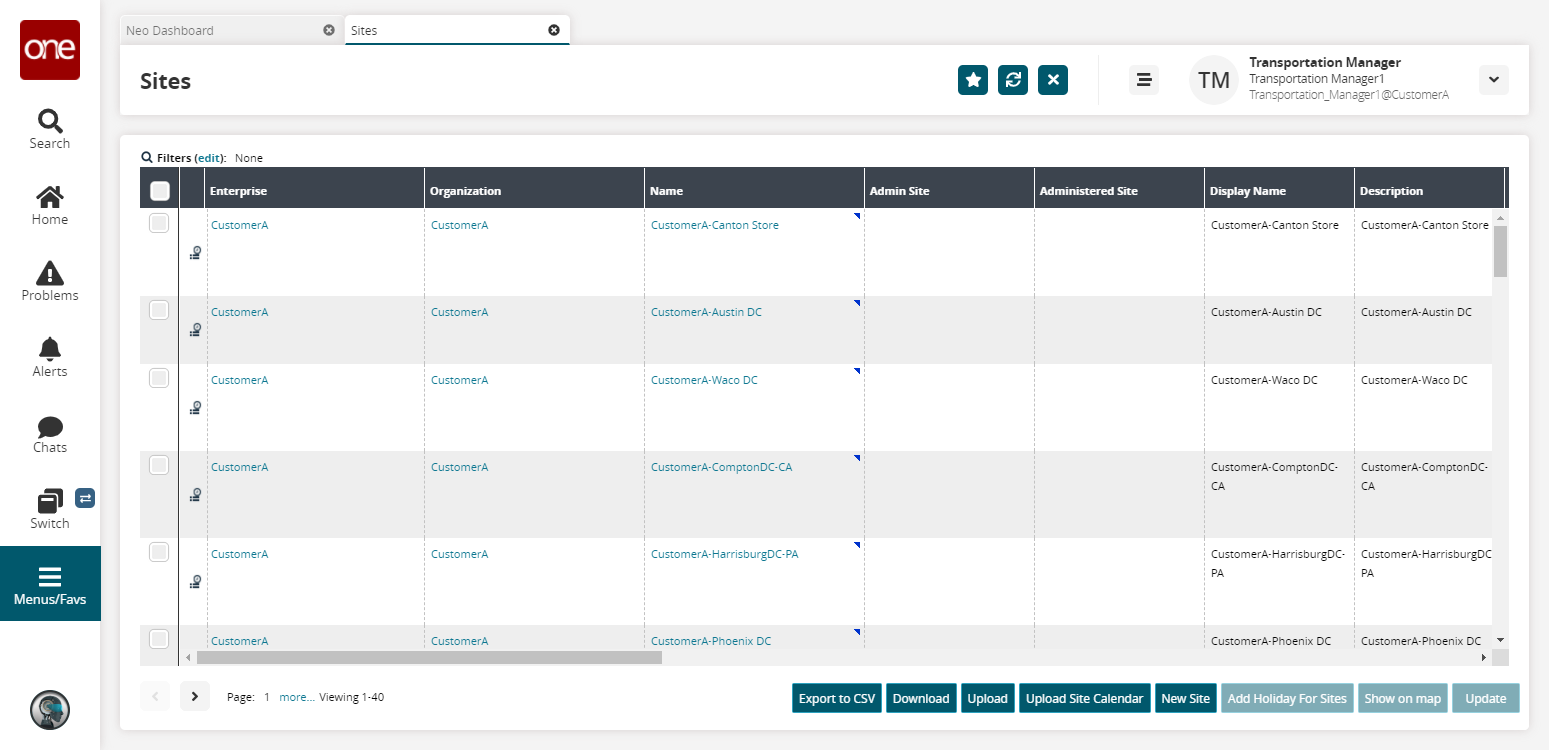Switch to the Neo Dashboard tab
Image resolution: width=1549 pixels, height=750 pixels.
click(170, 31)
